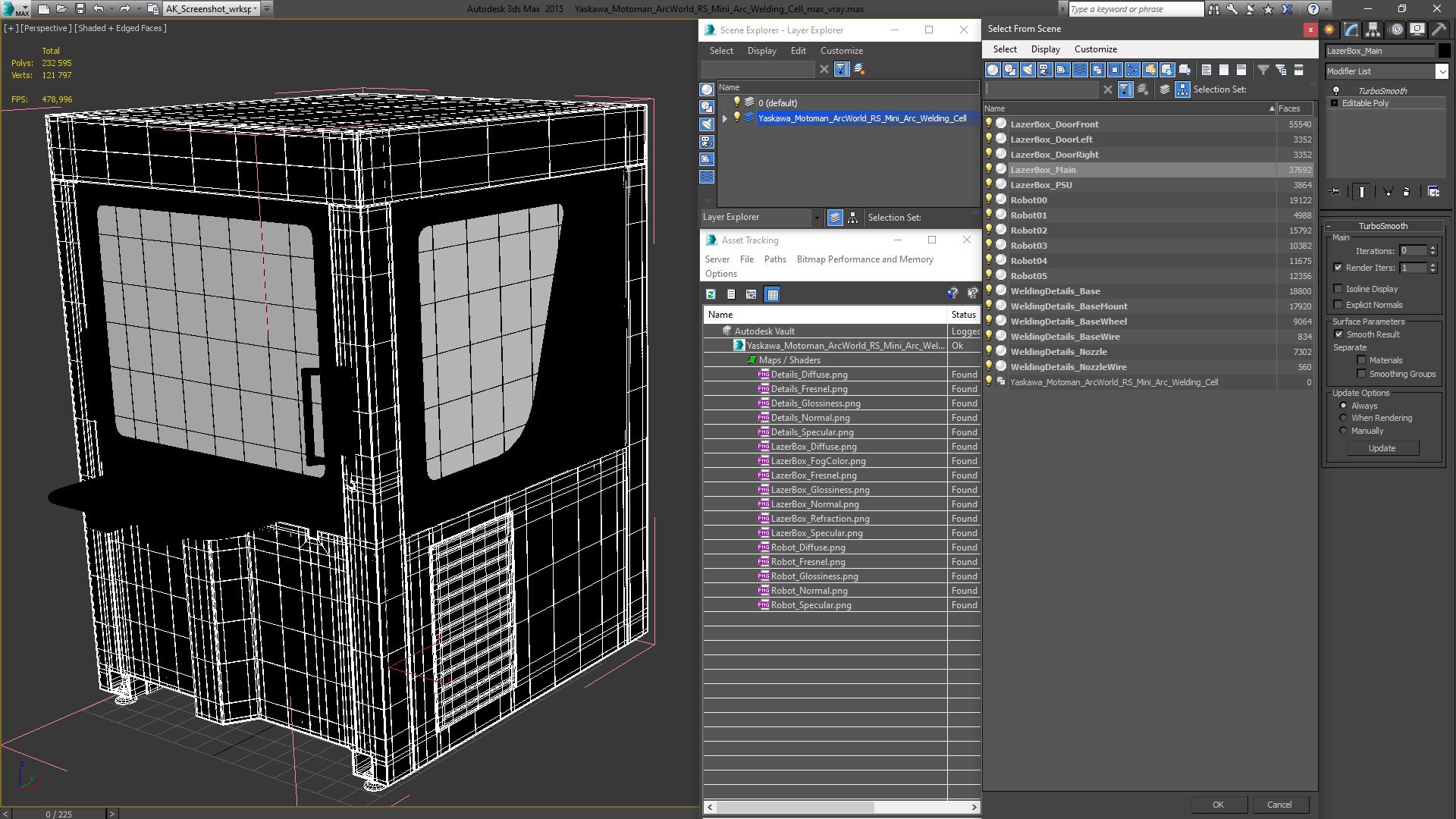
Task: Toggle geometry filter in Select From Scene toolbar
Action: 993,70
